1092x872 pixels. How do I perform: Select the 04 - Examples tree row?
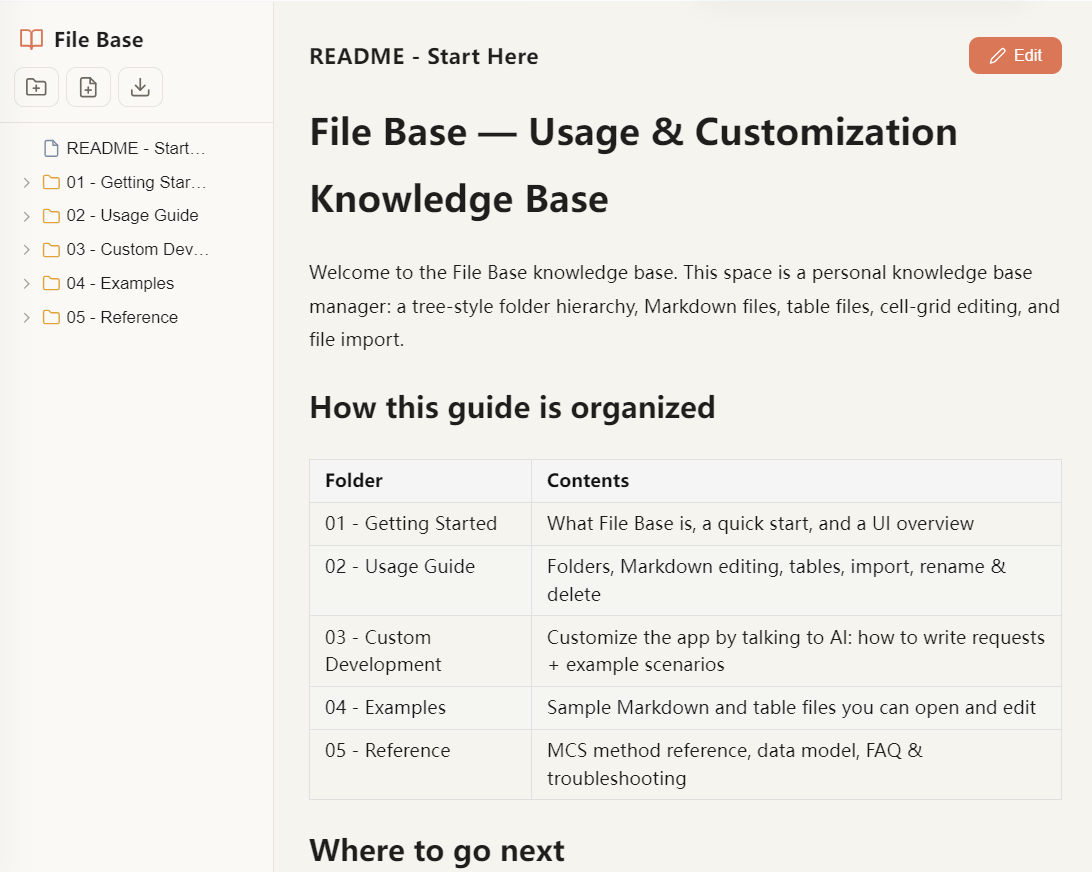coord(136,283)
